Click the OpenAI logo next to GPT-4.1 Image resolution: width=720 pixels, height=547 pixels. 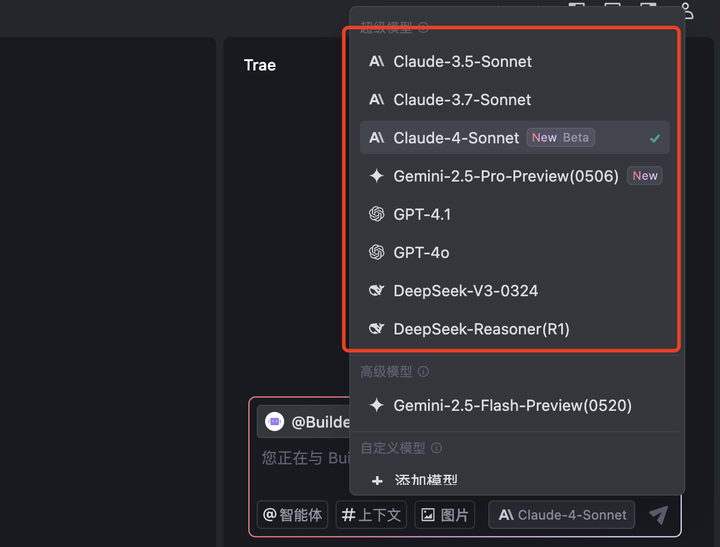[377, 214]
